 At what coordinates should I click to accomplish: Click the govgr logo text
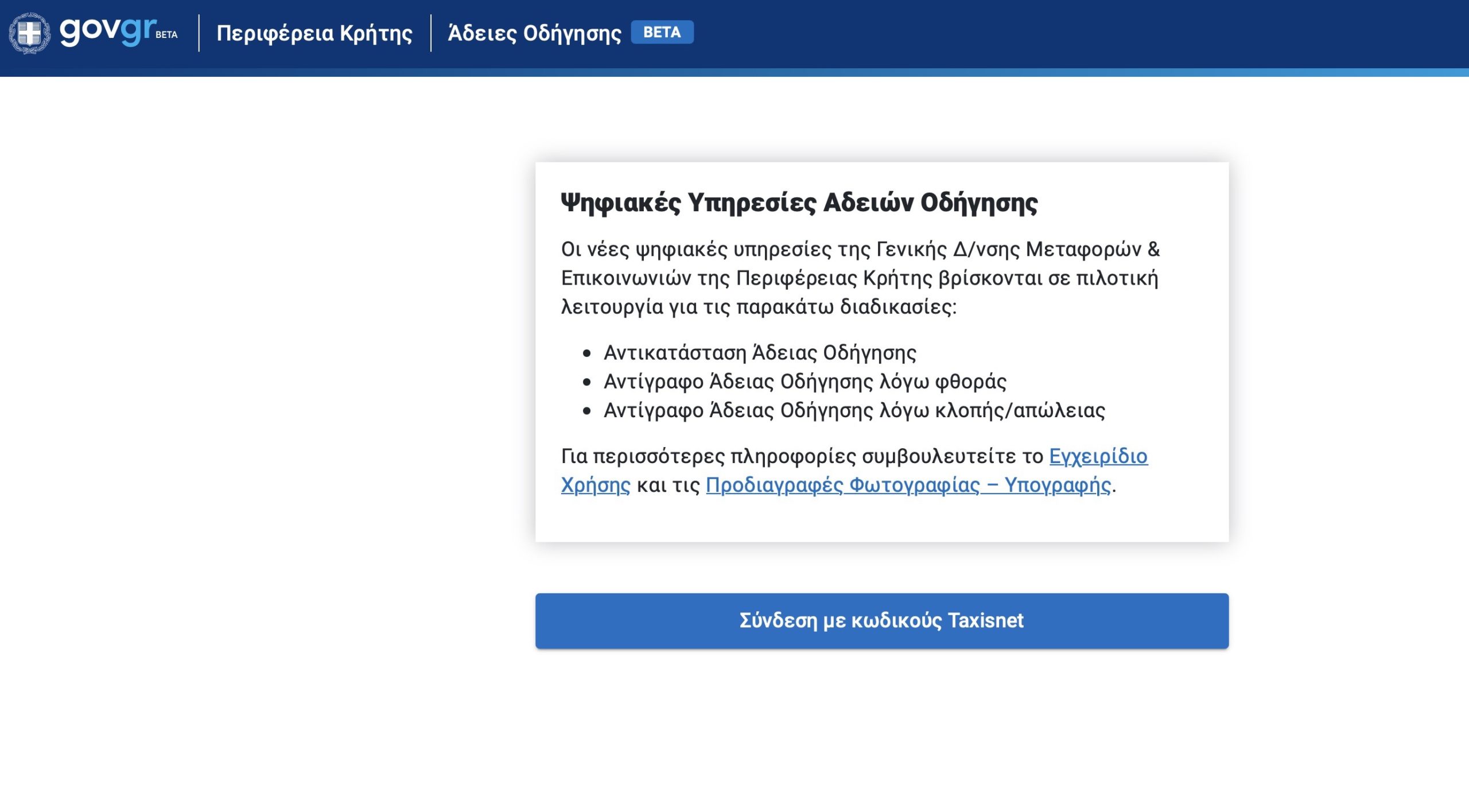[x=107, y=30]
